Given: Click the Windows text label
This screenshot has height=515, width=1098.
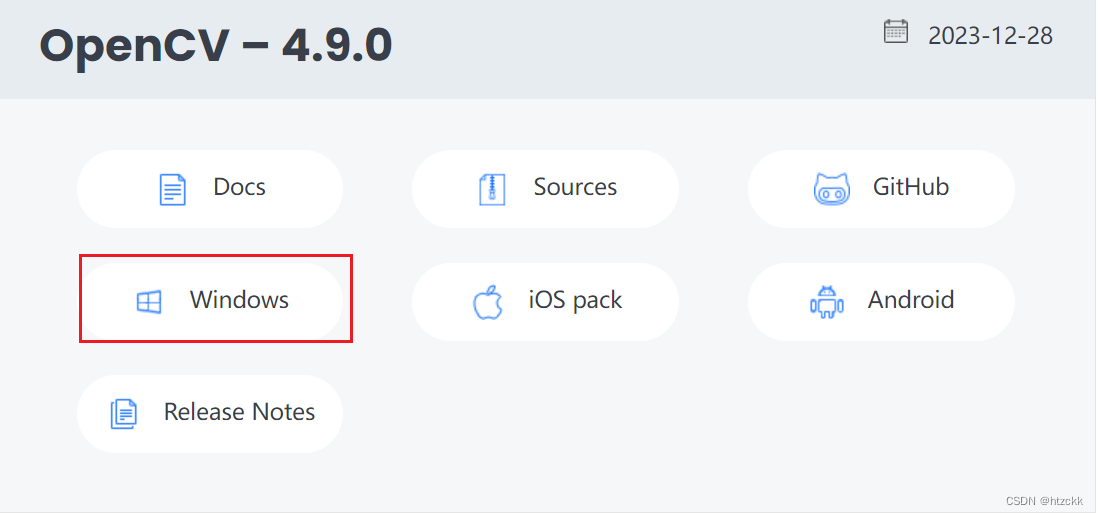Looking at the screenshot, I should 239,300.
